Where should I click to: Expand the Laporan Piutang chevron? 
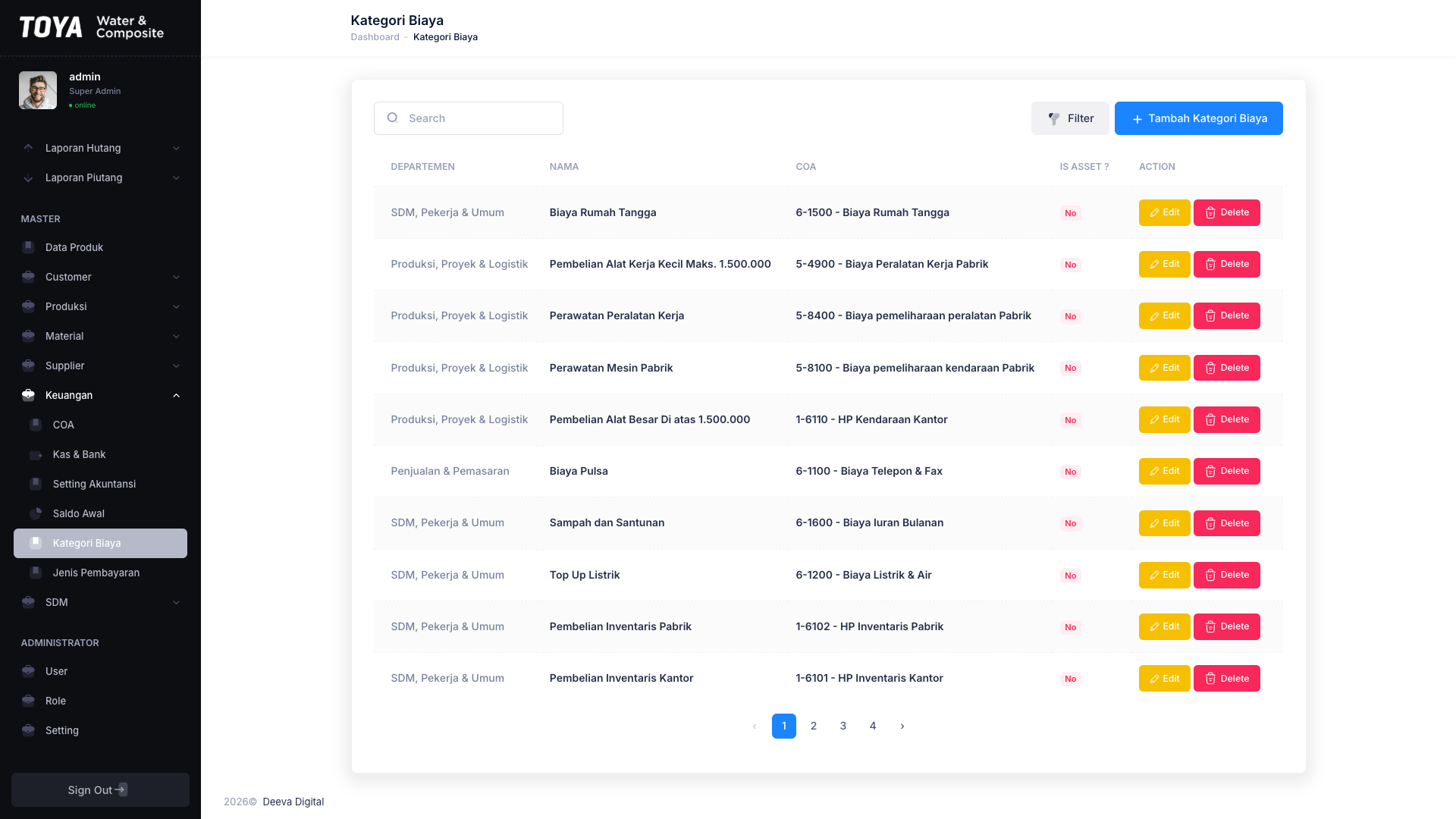pos(176,177)
